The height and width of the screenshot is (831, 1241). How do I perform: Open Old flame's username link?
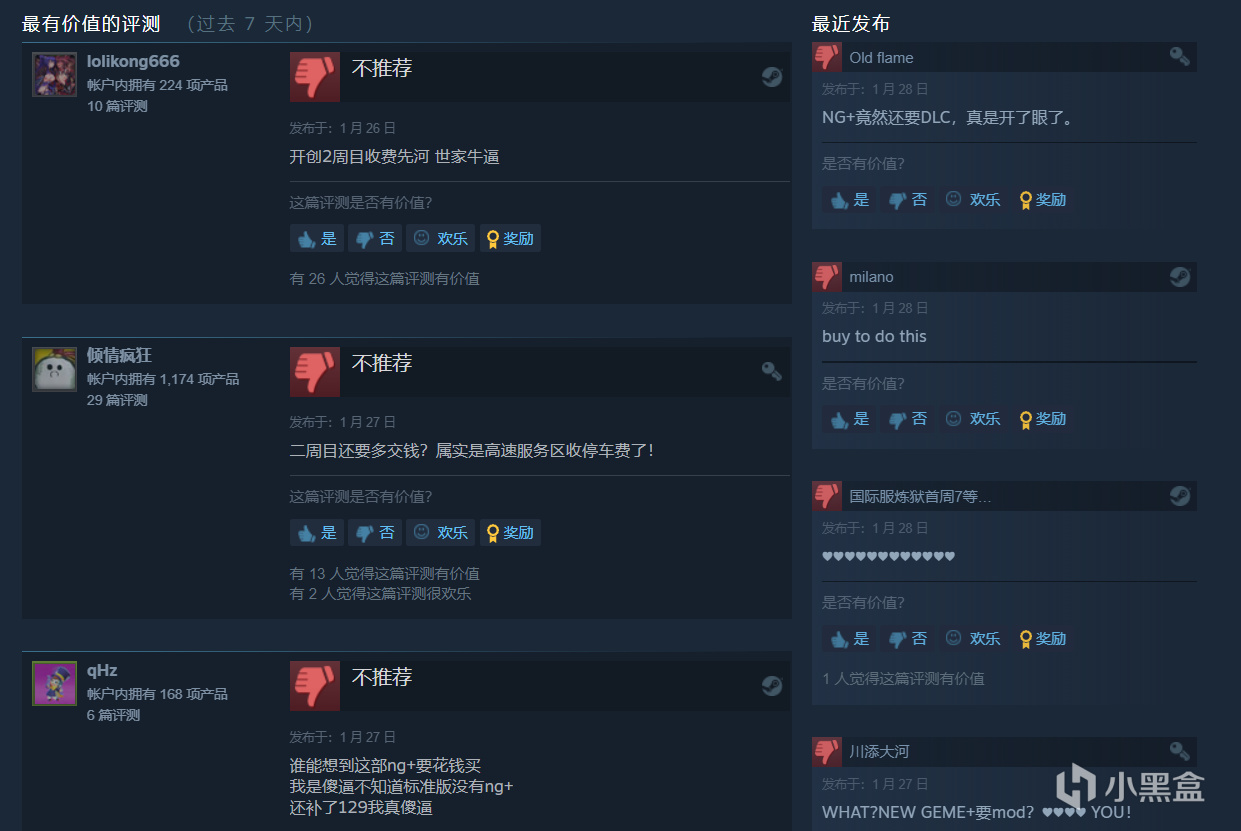point(881,58)
